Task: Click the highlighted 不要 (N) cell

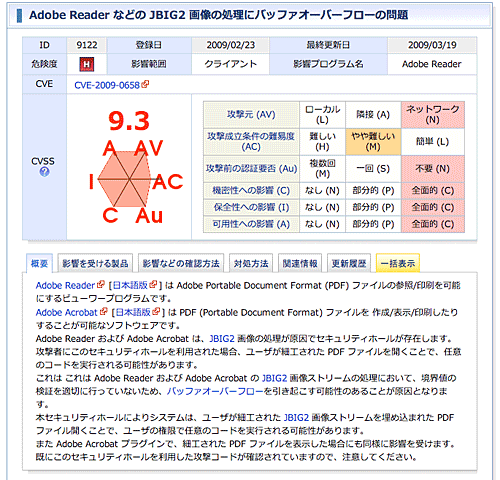Action: (x=433, y=169)
